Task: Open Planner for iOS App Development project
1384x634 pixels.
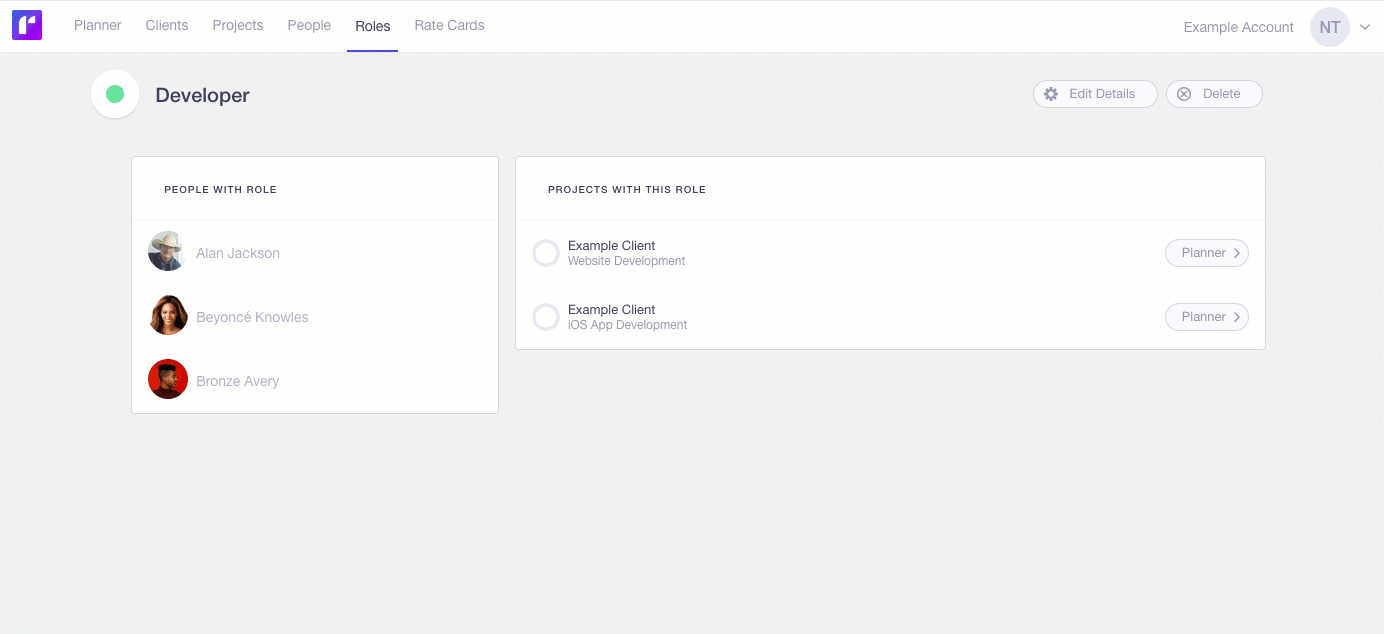Action: [1206, 317]
